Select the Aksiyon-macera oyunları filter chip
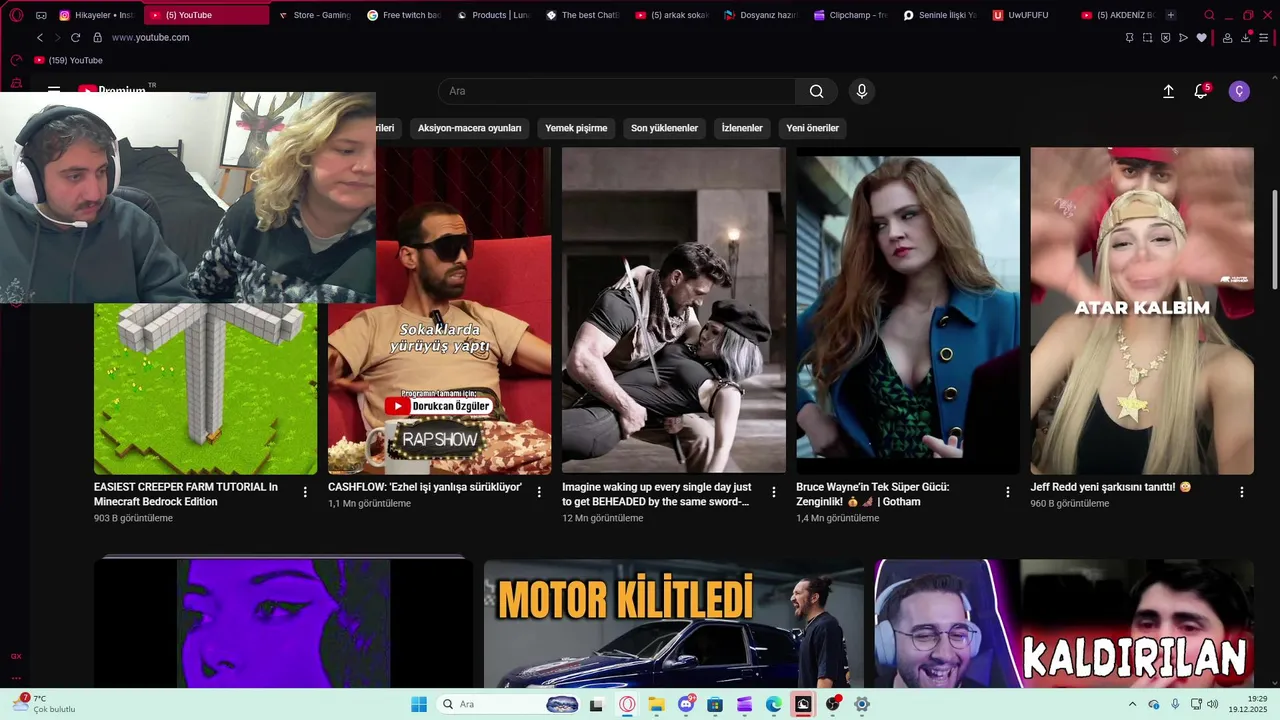Image resolution: width=1280 pixels, height=720 pixels. (x=469, y=128)
